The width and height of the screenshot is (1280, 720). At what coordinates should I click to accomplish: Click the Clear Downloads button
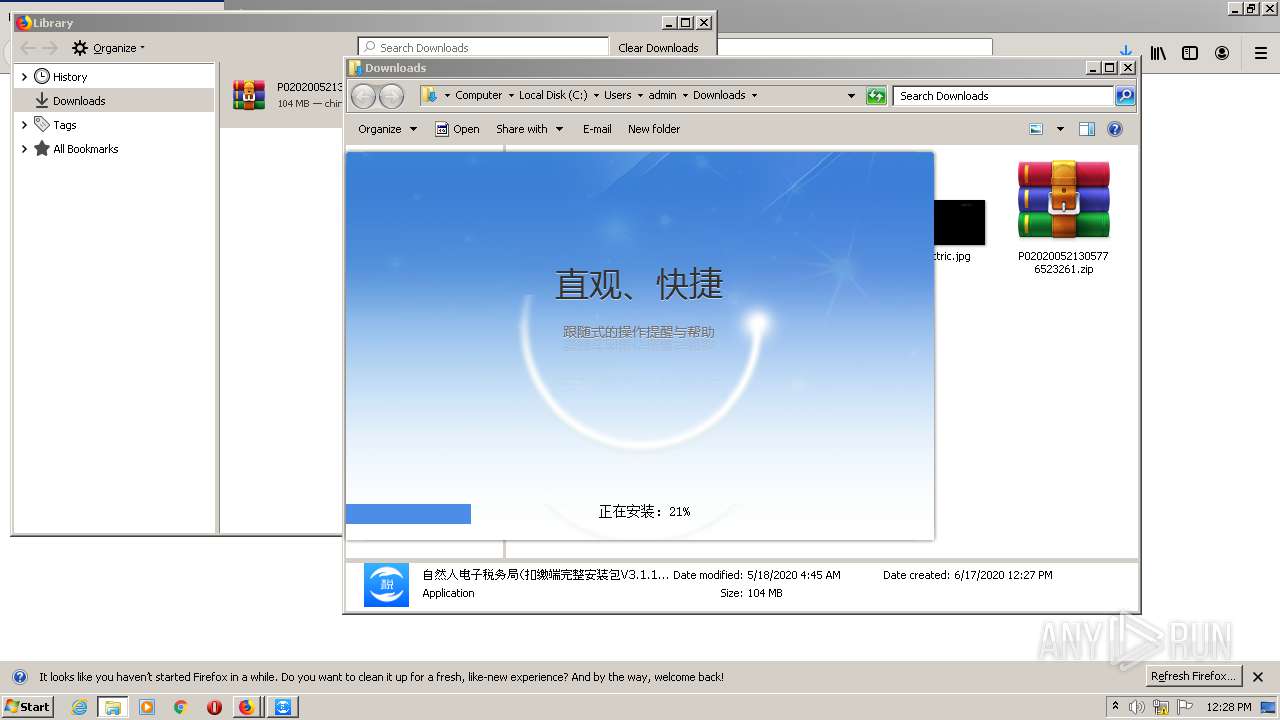658,48
